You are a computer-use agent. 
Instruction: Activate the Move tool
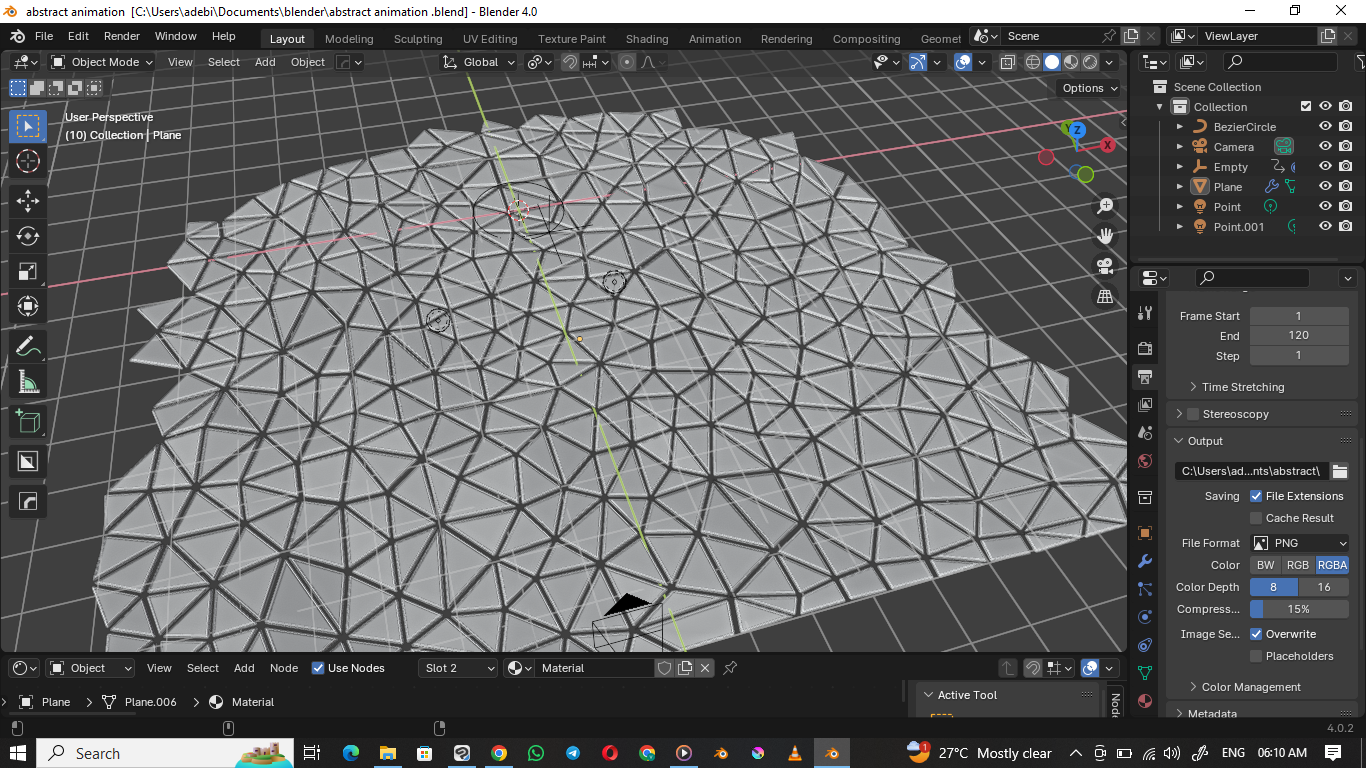click(28, 200)
